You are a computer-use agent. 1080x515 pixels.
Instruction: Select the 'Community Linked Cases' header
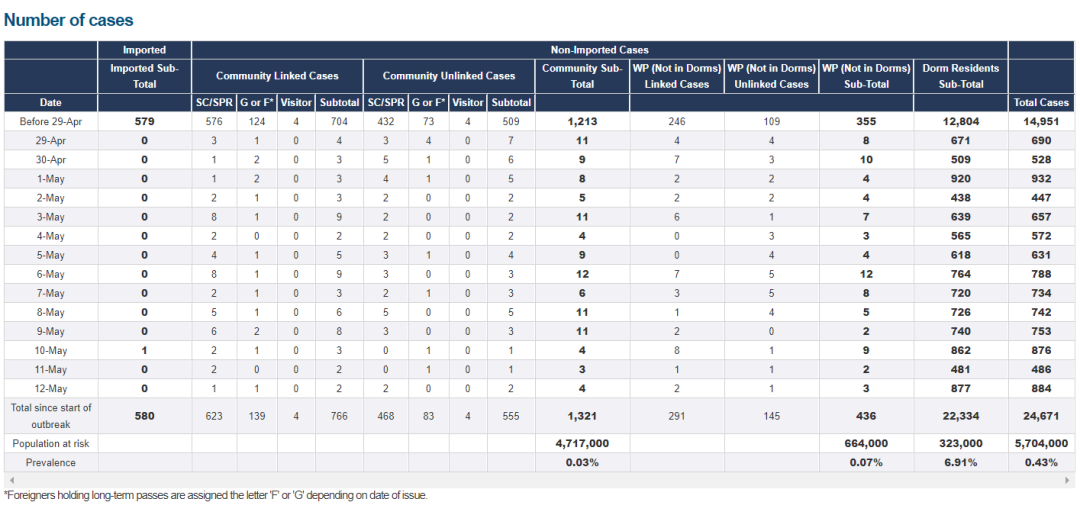(277, 76)
